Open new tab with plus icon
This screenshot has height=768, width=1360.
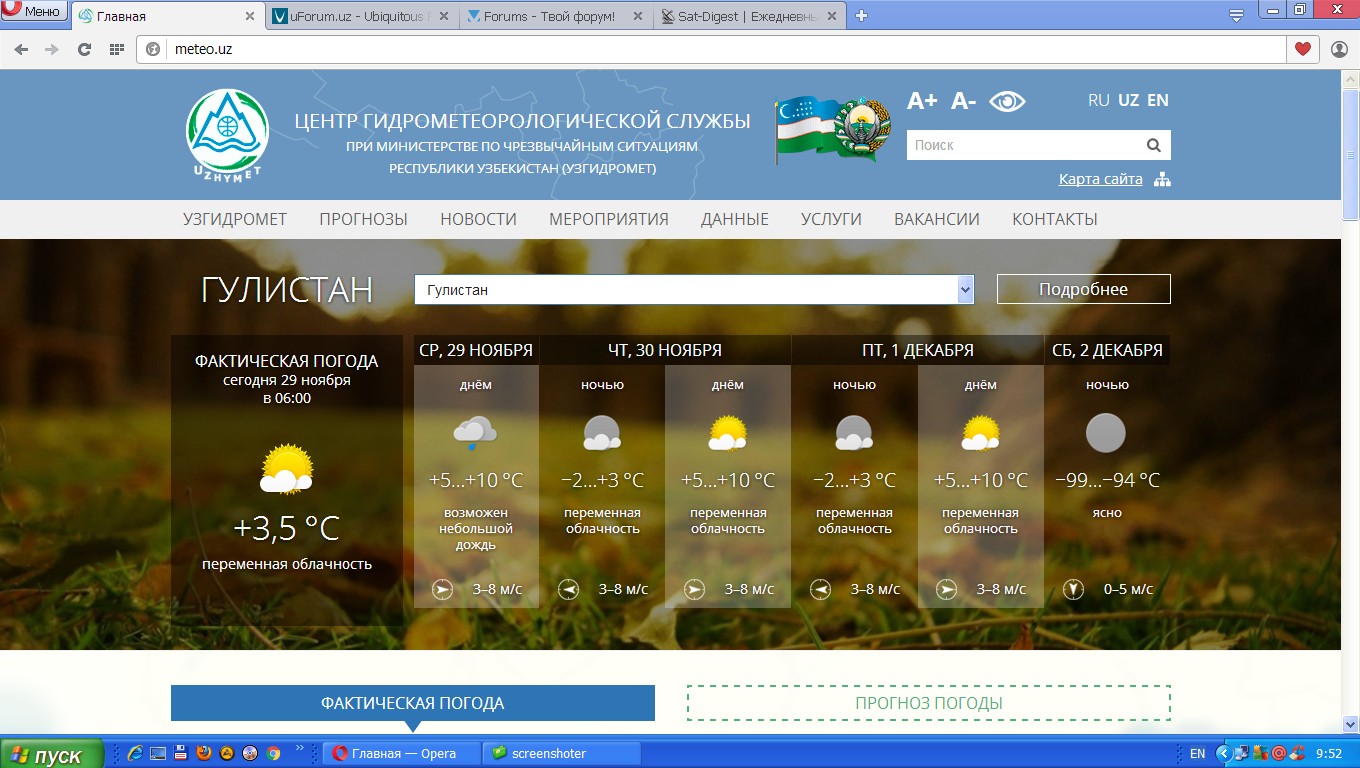pyautogui.click(x=861, y=16)
